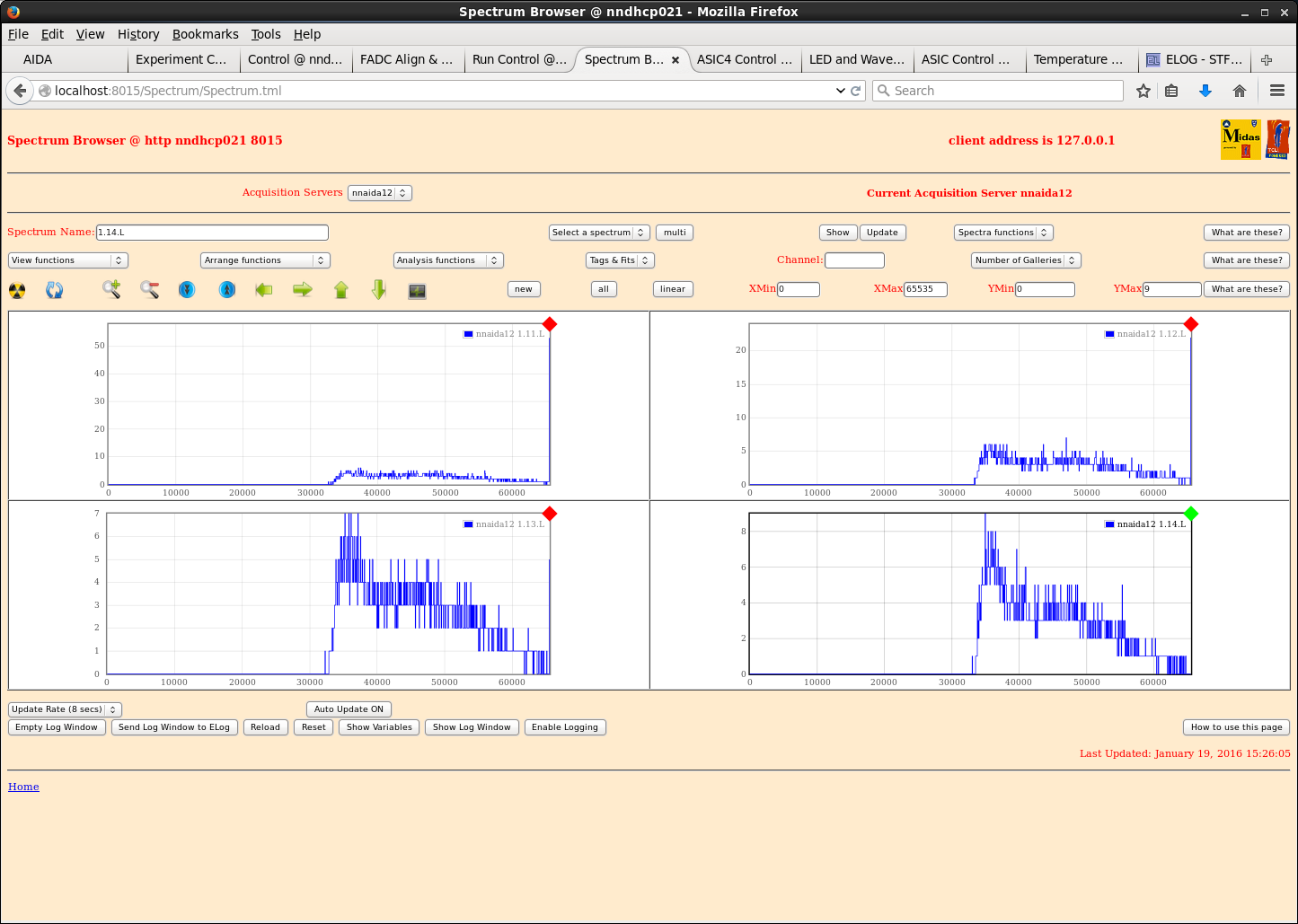Image resolution: width=1298 pixels, height=924 pixels.
Task: Click the all button
Action: point(604,289)
